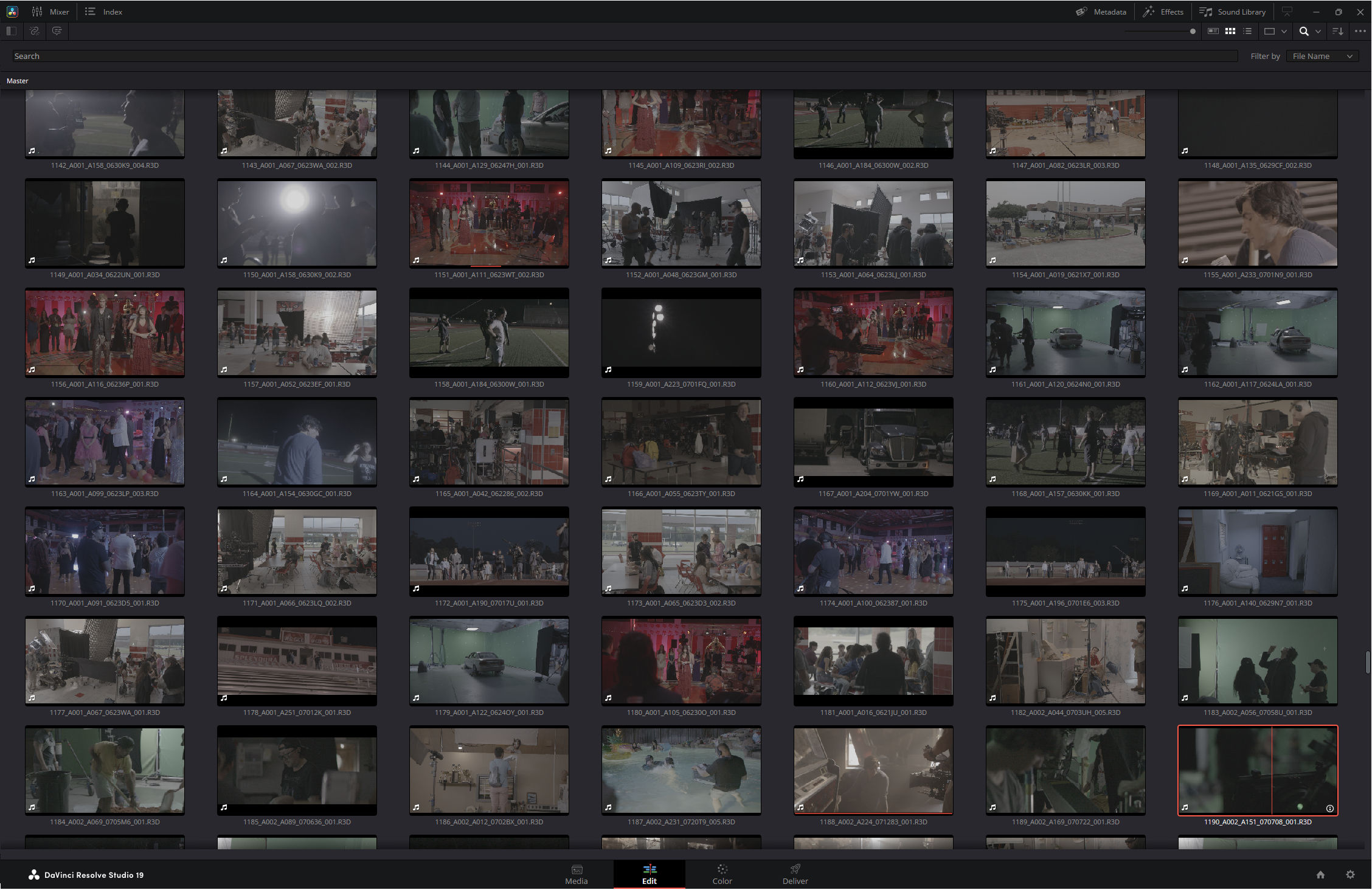Click file name 1182_A002_A044_0703UH_005.R3D
The width and height of the screenshot is (1372, 890).
[1065, 712]
